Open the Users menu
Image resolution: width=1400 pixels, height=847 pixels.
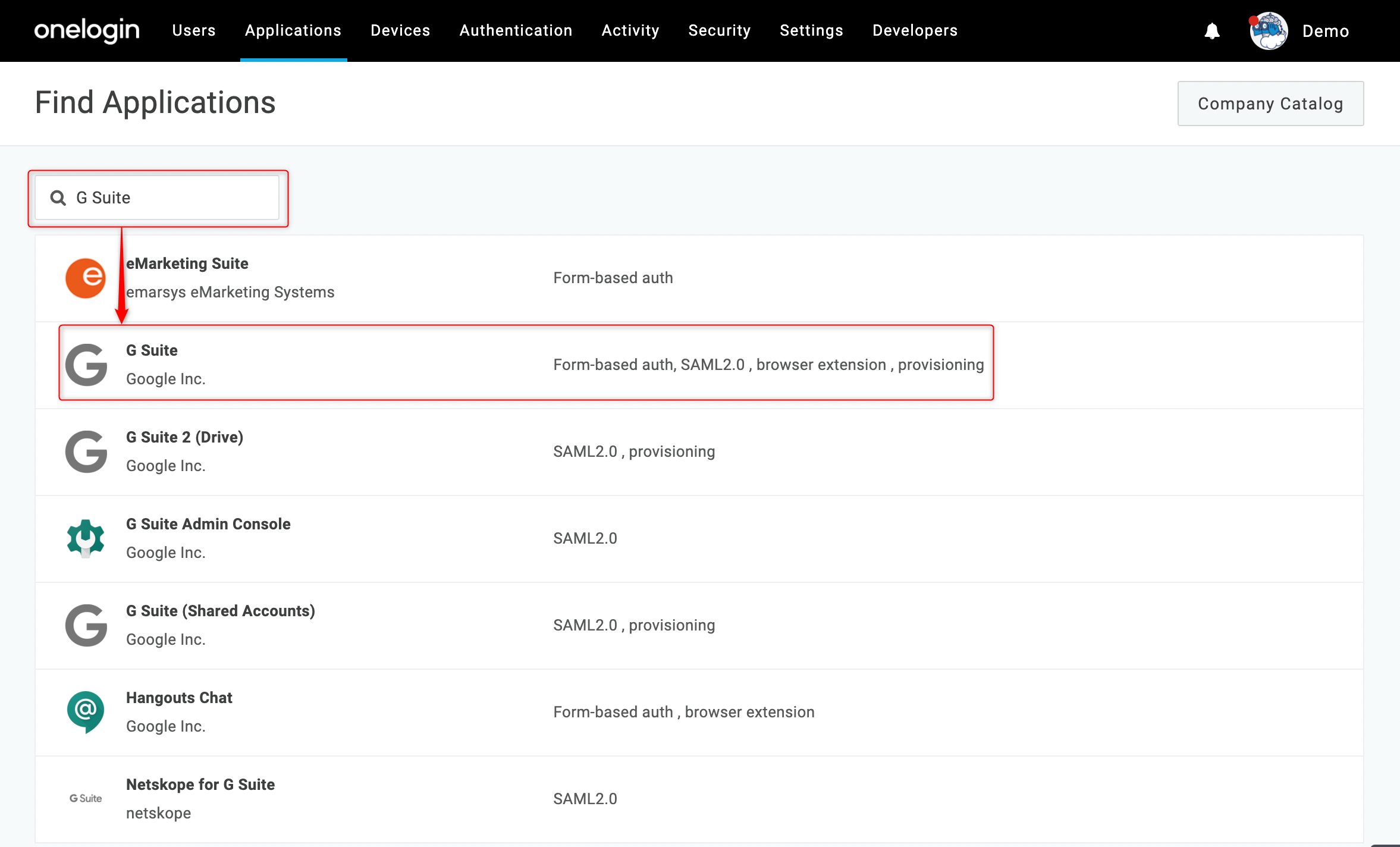194,30
